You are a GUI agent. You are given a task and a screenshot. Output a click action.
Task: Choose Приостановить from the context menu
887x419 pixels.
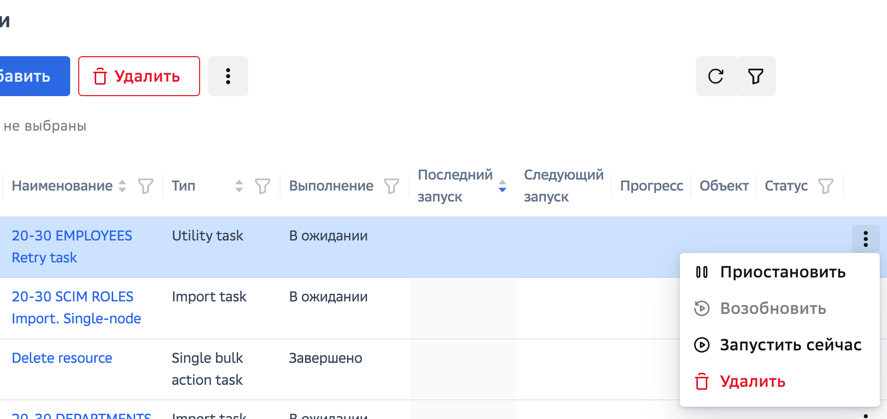[780, 272]
